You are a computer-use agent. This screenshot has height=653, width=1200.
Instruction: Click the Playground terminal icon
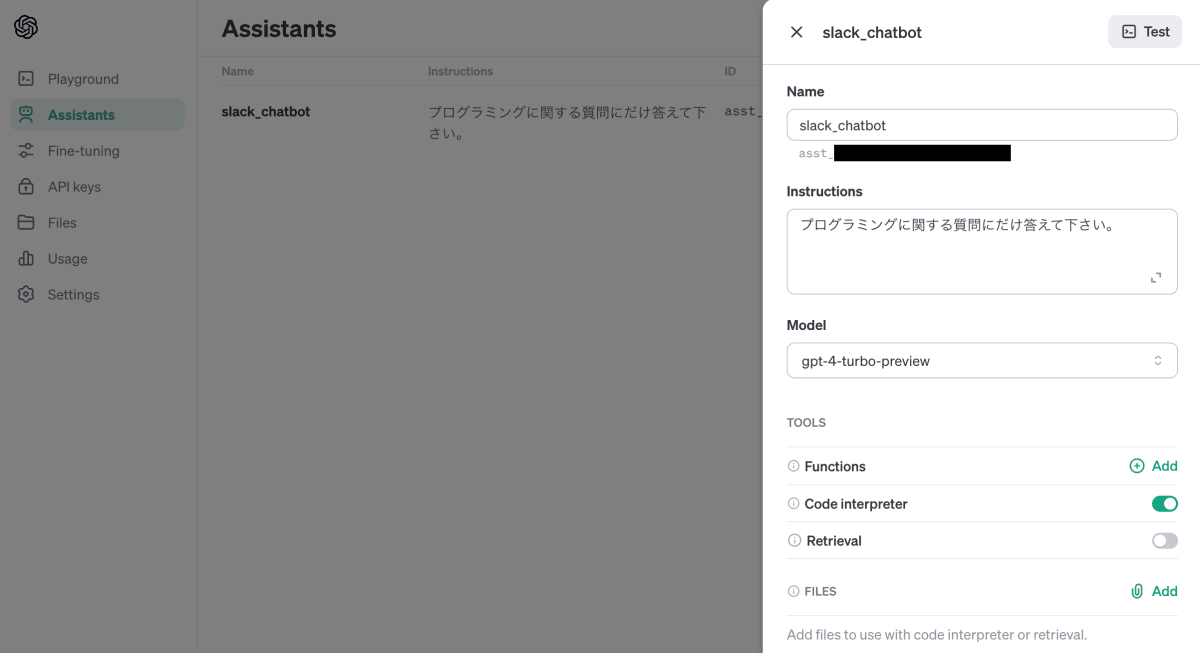27,79
